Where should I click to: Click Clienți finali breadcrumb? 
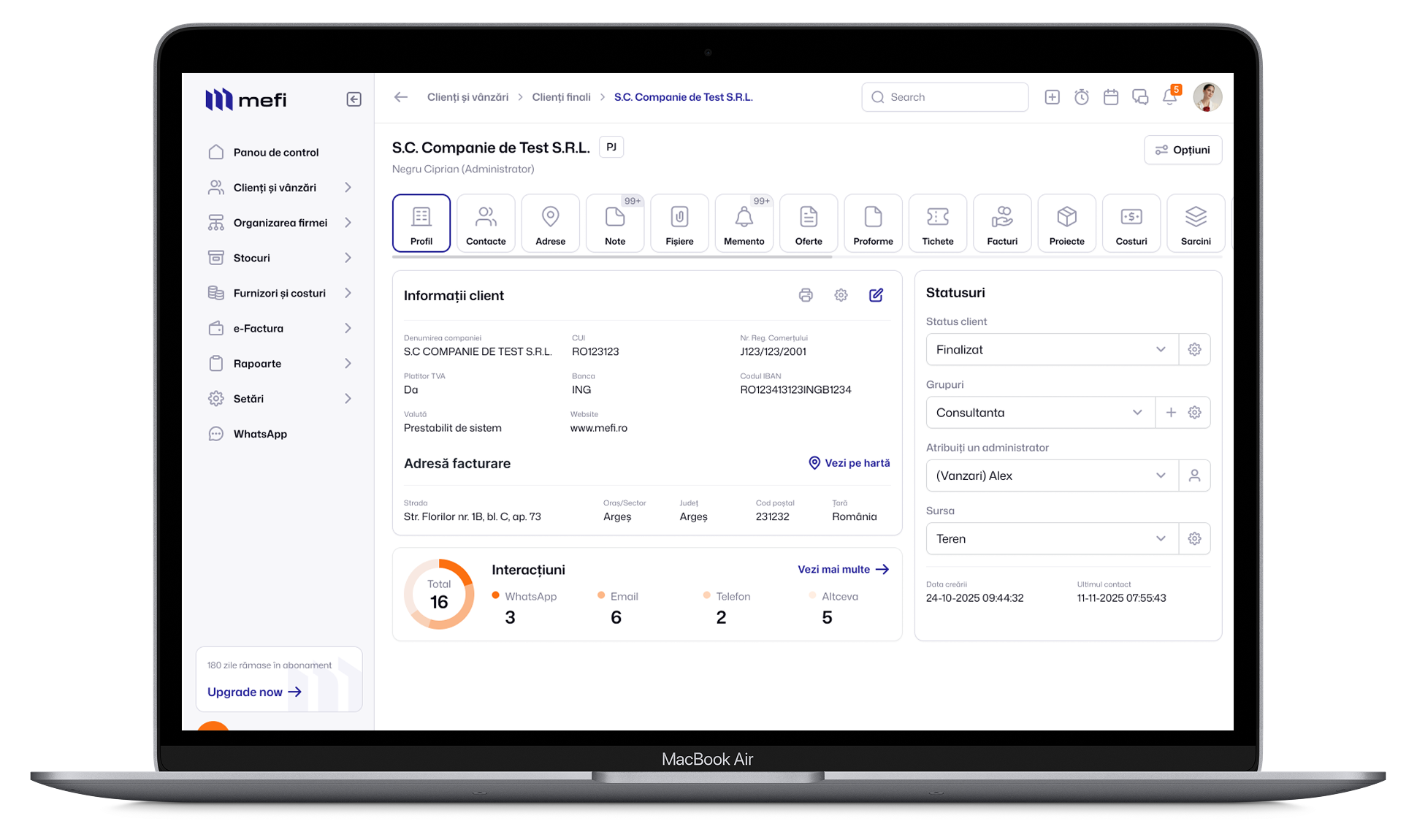(x=561, y=97)
